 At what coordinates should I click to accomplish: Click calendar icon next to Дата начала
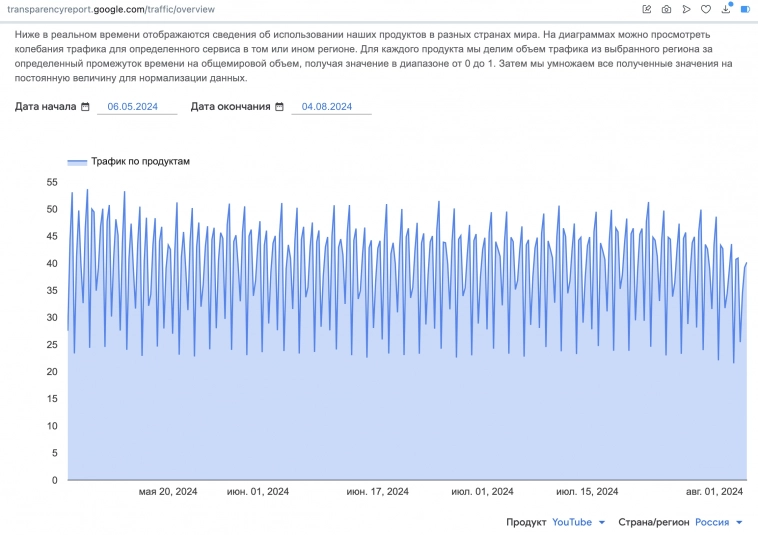85,107
